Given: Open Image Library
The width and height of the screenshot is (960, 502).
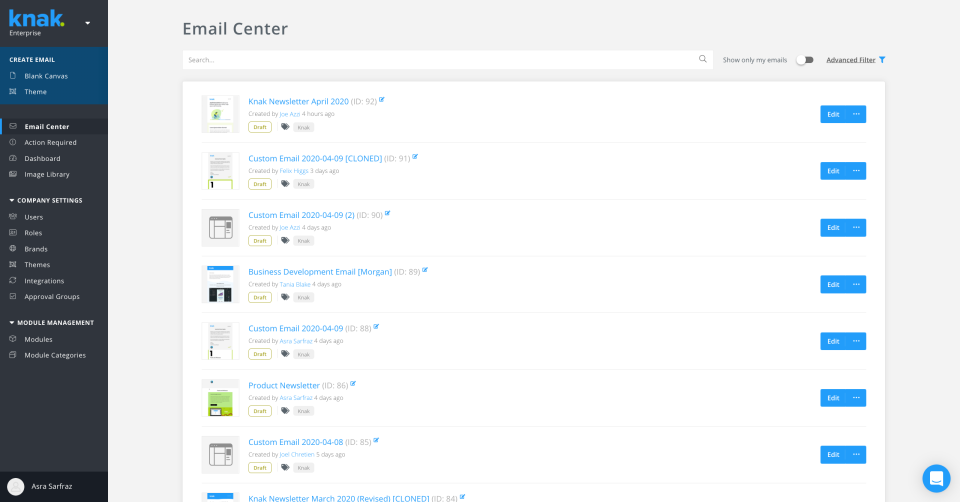Looking at the screenshot, I should (x=47, y=174).
